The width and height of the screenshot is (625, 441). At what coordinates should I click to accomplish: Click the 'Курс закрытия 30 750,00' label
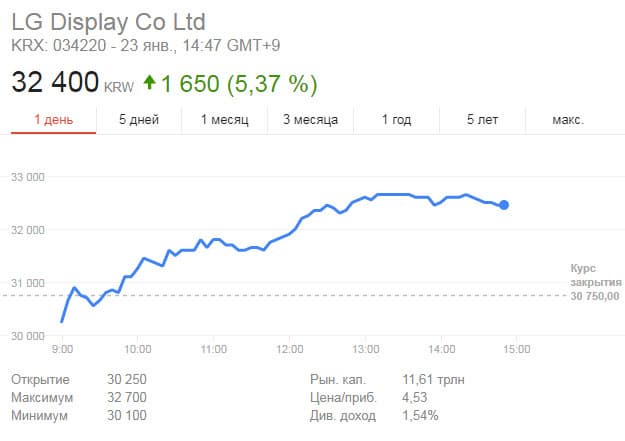pos(595,283)
